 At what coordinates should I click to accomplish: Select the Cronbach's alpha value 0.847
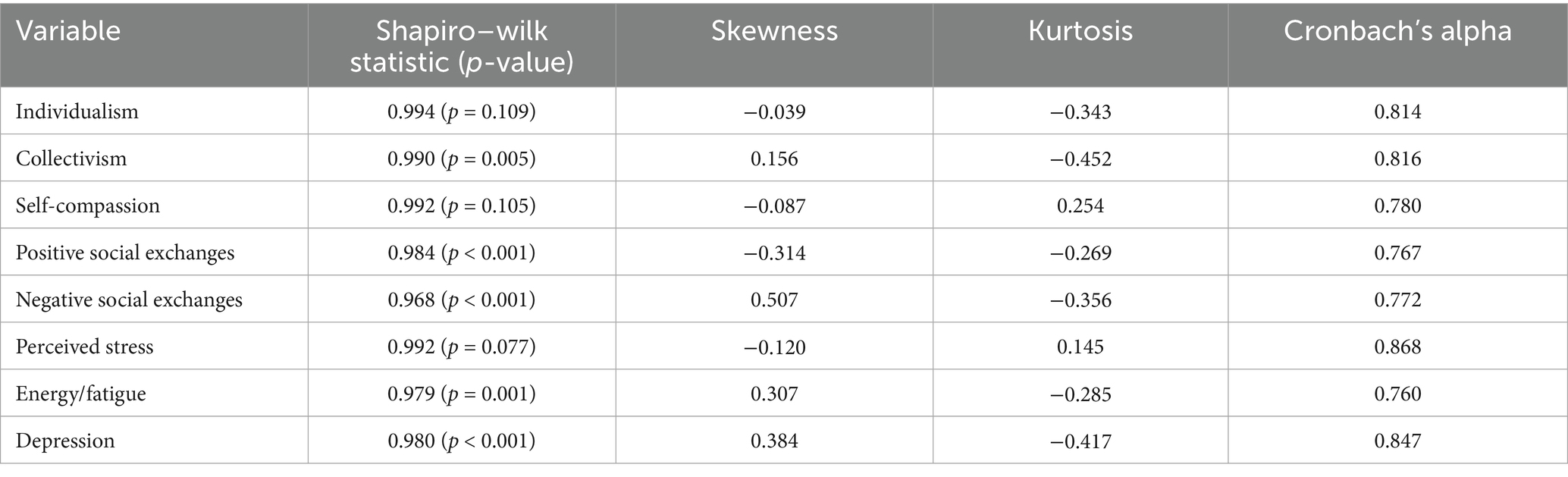click(x=1397, y=441)
